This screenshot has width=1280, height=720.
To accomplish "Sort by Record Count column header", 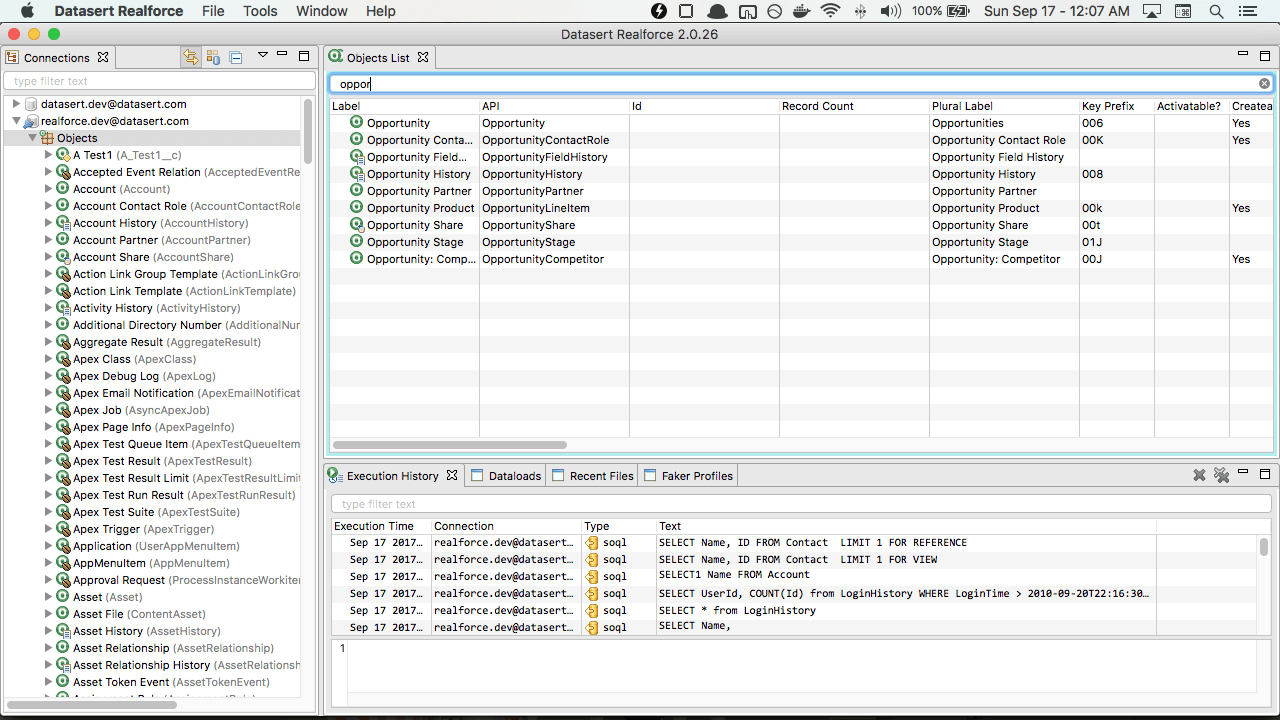I will 854,106.
